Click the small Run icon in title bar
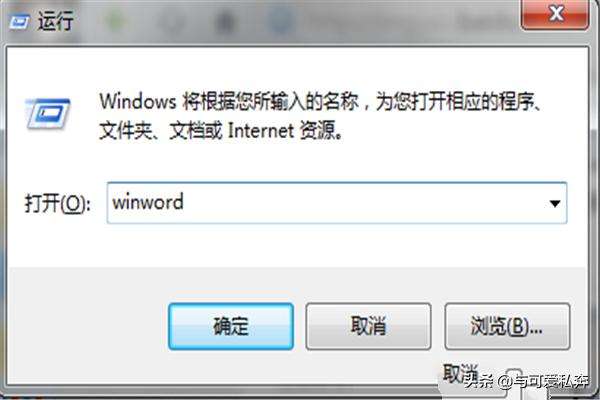 pyautogui.click(x=19, y=22)
